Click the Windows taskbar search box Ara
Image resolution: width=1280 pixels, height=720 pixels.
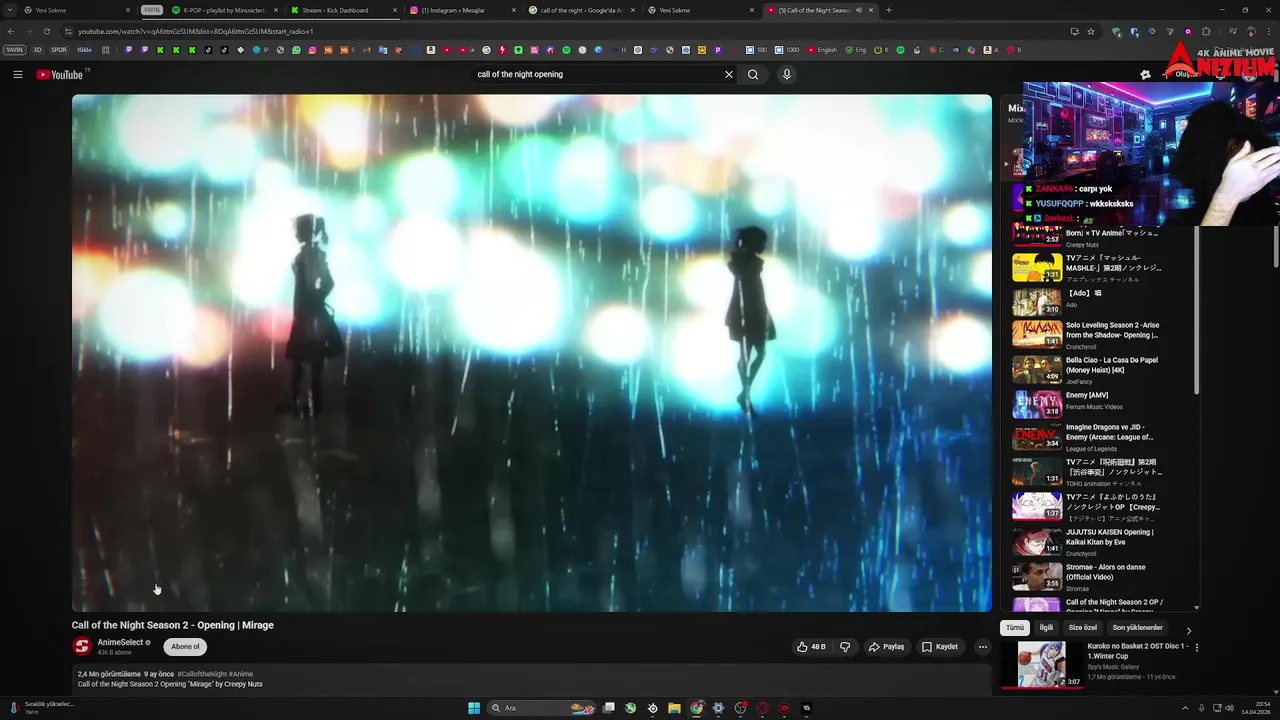tap(543, 708)
